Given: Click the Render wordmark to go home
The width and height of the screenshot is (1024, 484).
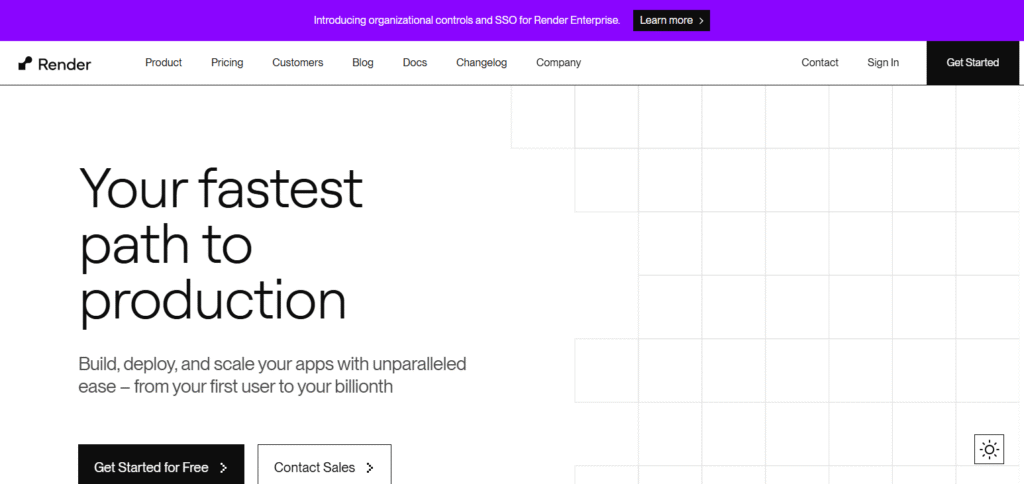Looking at the screenshot, I should (x=64, y=64).
